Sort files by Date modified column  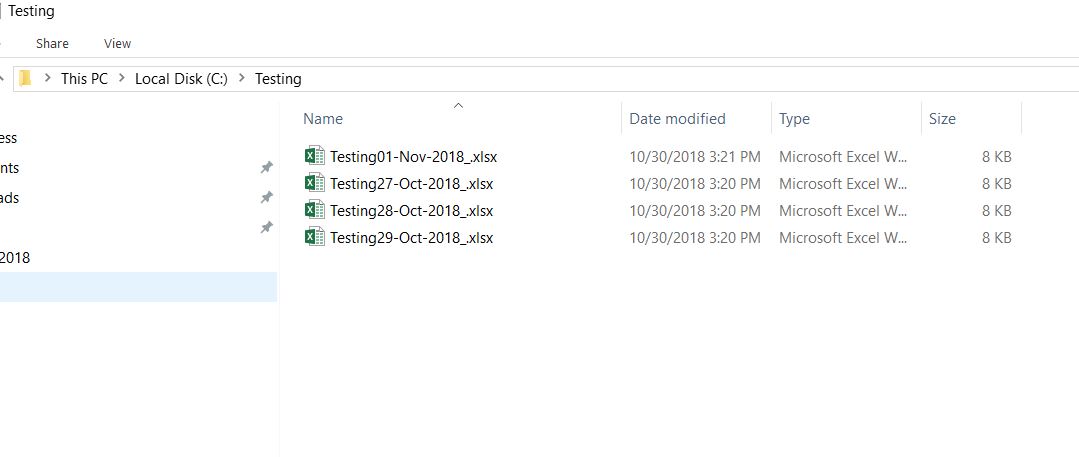pyautogui.click(x=677, y=118)
